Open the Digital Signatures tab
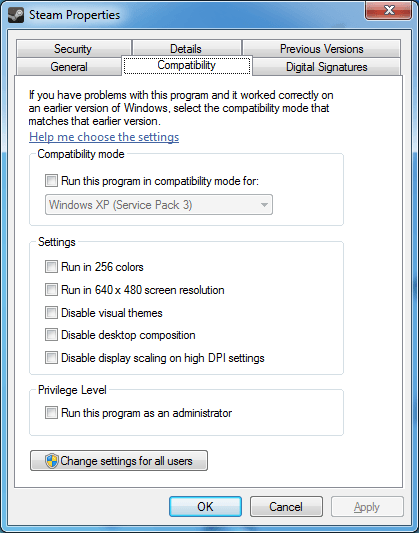Viewport: 419px width, 533px height. click(326, 67)
